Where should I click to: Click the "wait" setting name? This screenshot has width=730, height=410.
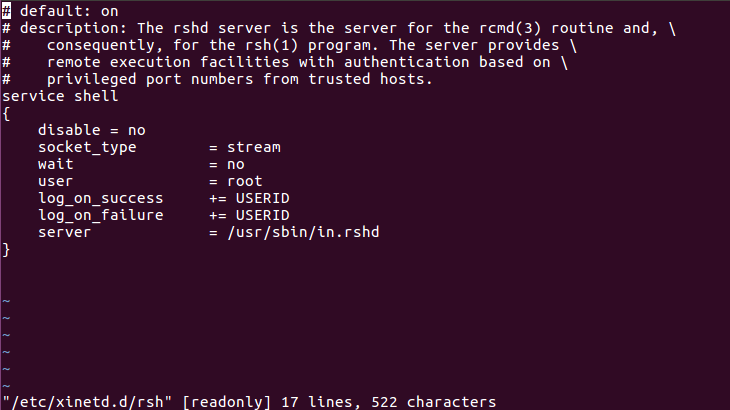(55, 164)
